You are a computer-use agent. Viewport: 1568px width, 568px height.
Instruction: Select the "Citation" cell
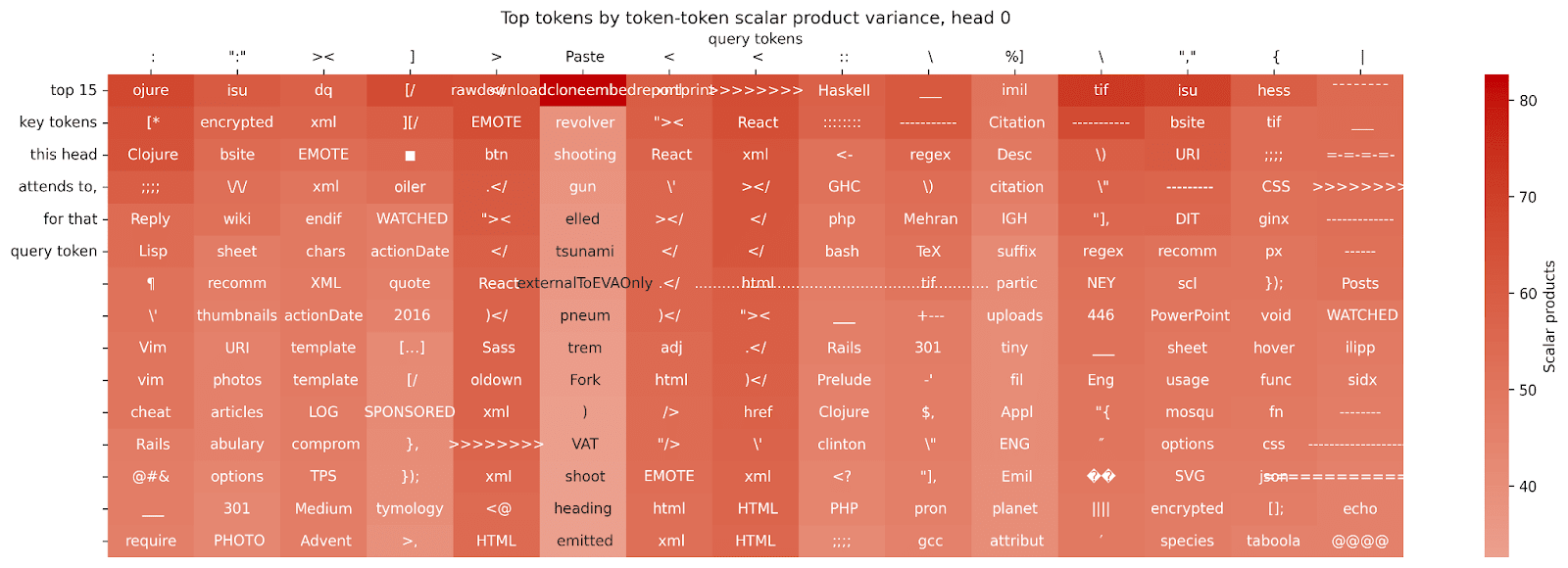coord(1016,122)
